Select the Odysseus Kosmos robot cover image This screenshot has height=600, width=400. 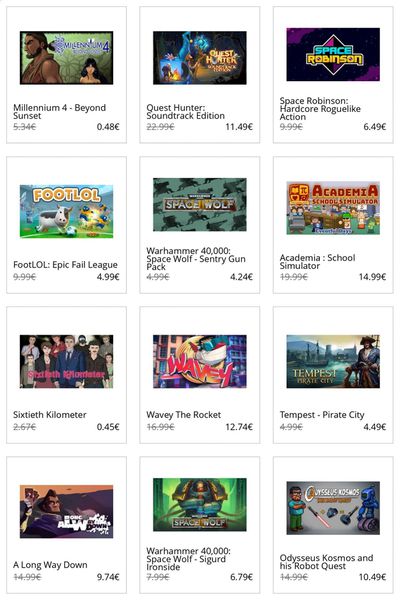pyautogui.click(x=333, y=508)
